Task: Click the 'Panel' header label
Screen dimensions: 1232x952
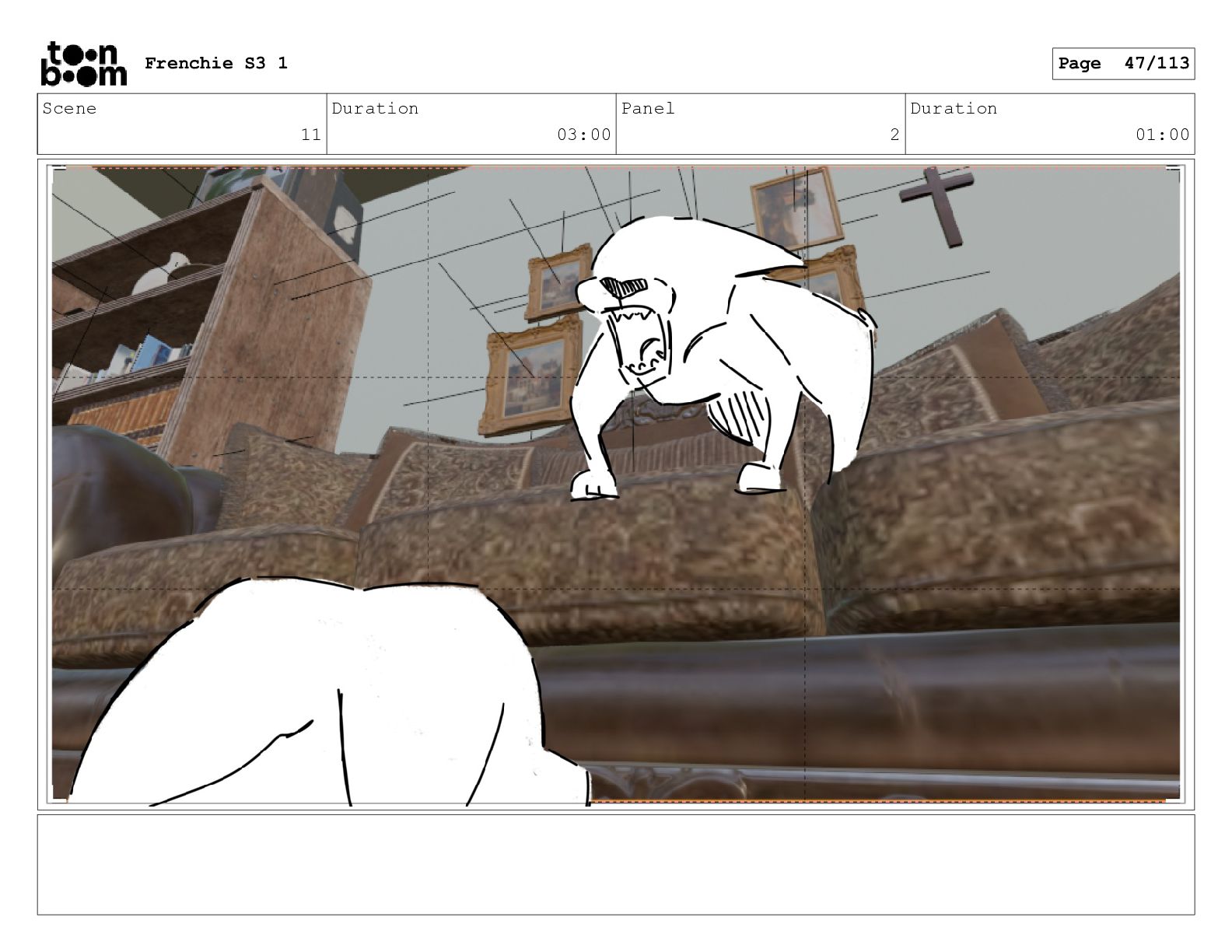Action: [648, 108]
